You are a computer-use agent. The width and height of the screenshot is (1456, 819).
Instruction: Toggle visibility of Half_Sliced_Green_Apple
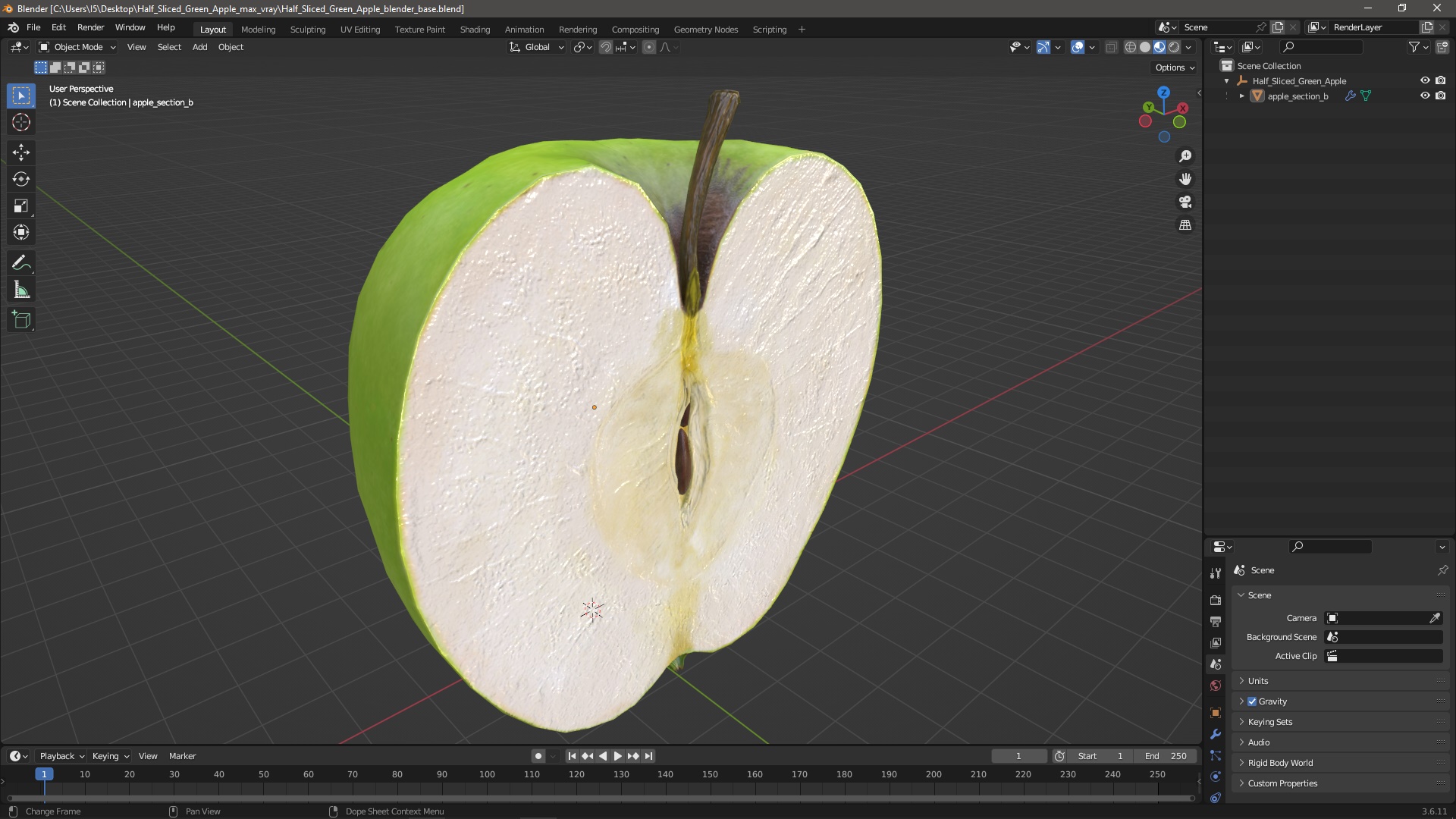click(x=1424, y=80)
